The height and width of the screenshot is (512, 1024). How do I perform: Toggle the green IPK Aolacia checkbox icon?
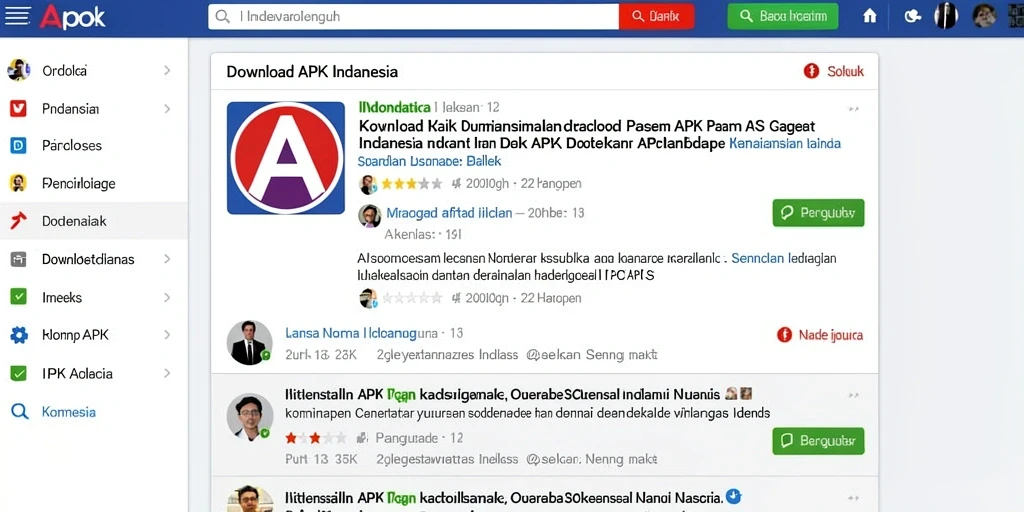point(18,374)
